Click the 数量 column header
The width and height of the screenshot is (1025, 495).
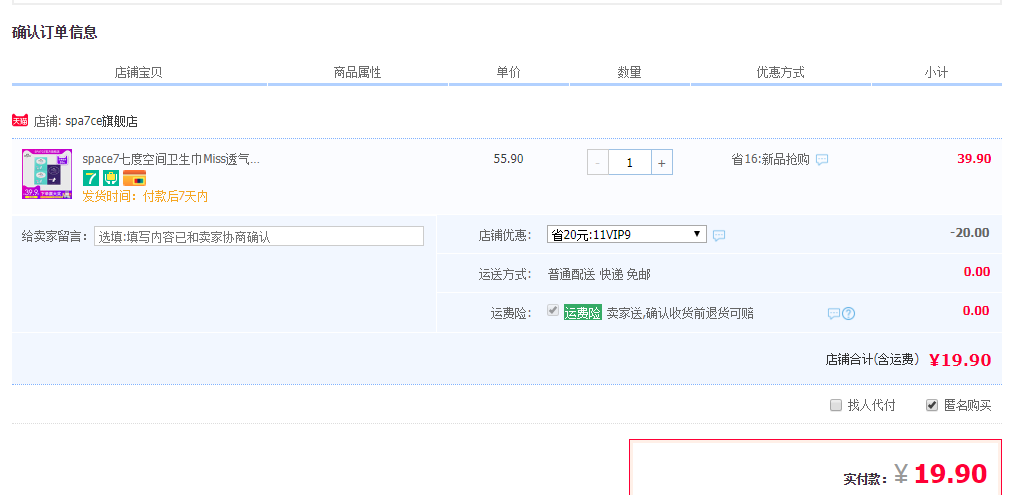pyautogui.click(x=630, y=73)
